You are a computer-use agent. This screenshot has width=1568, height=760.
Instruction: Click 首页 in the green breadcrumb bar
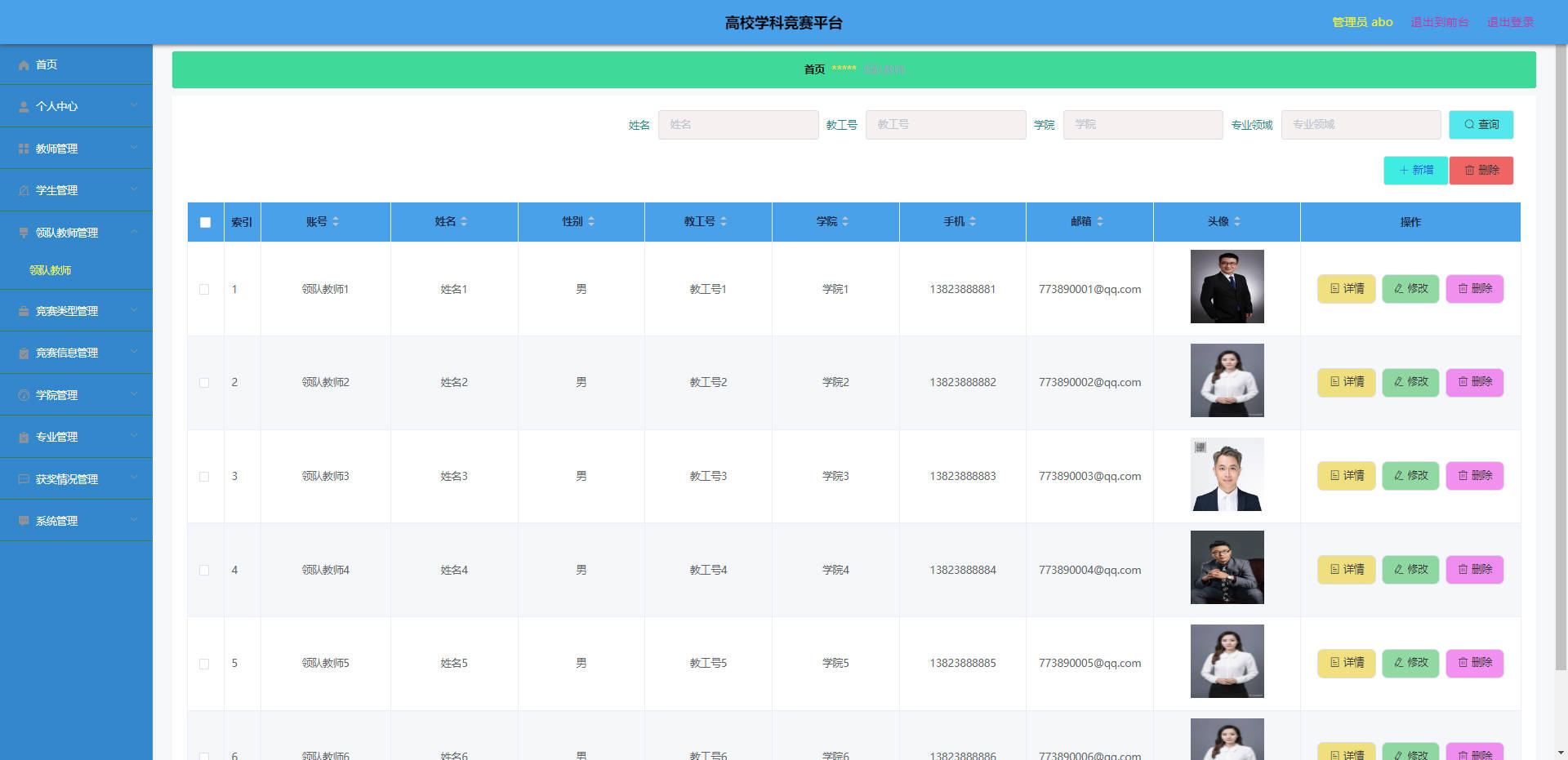[814, 69]
